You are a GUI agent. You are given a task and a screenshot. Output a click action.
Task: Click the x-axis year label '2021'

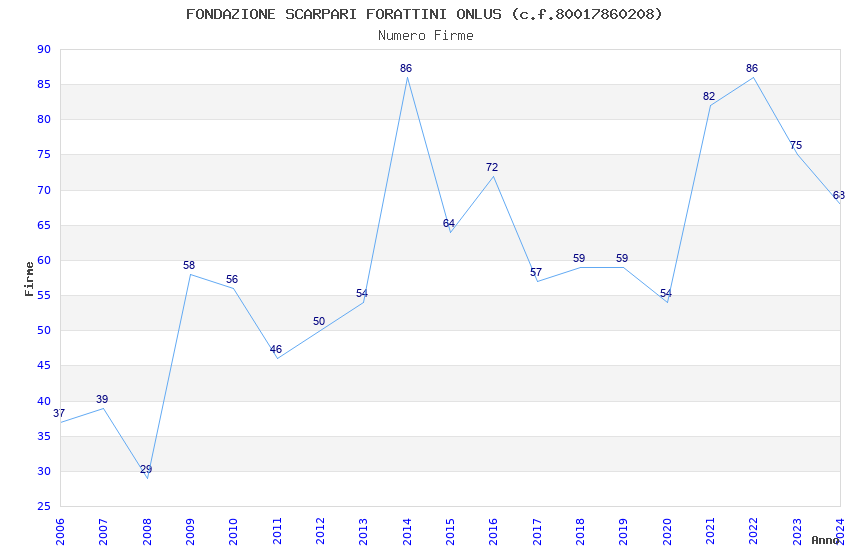pyautogui.click(x=711, y=531)
